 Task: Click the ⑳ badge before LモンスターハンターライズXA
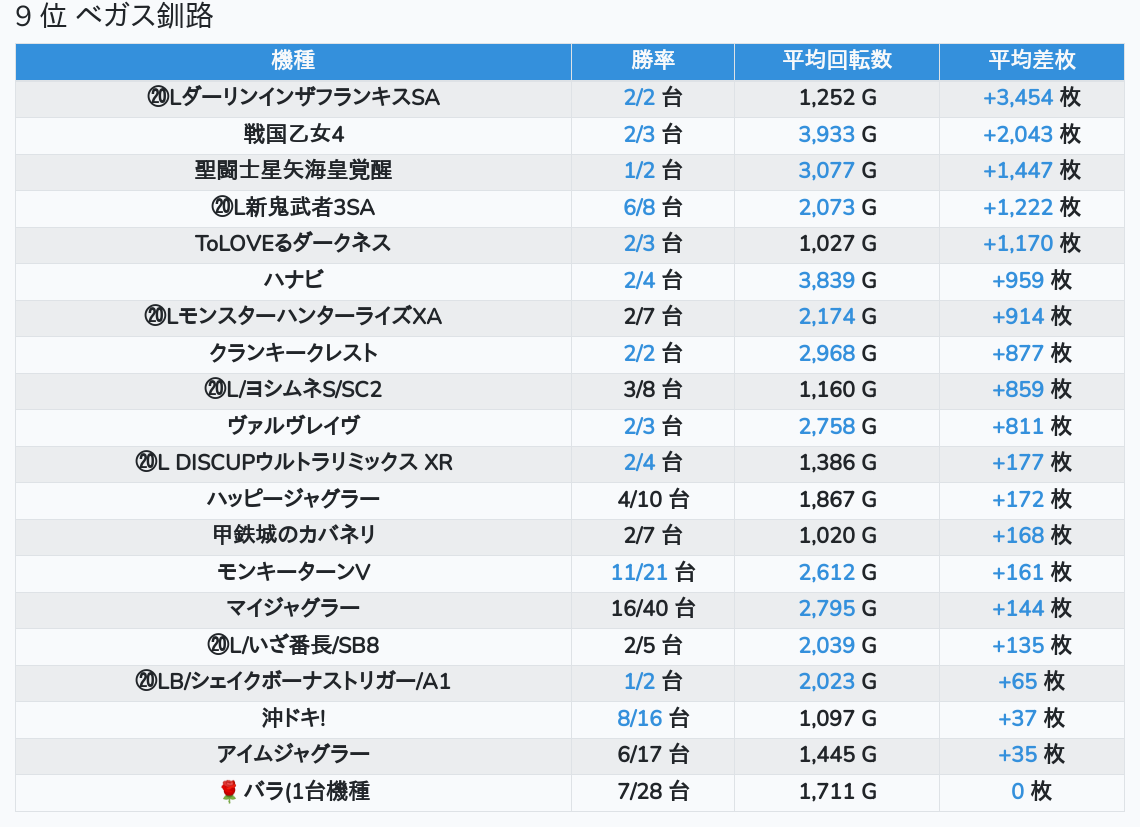click(x=155, y=317)
